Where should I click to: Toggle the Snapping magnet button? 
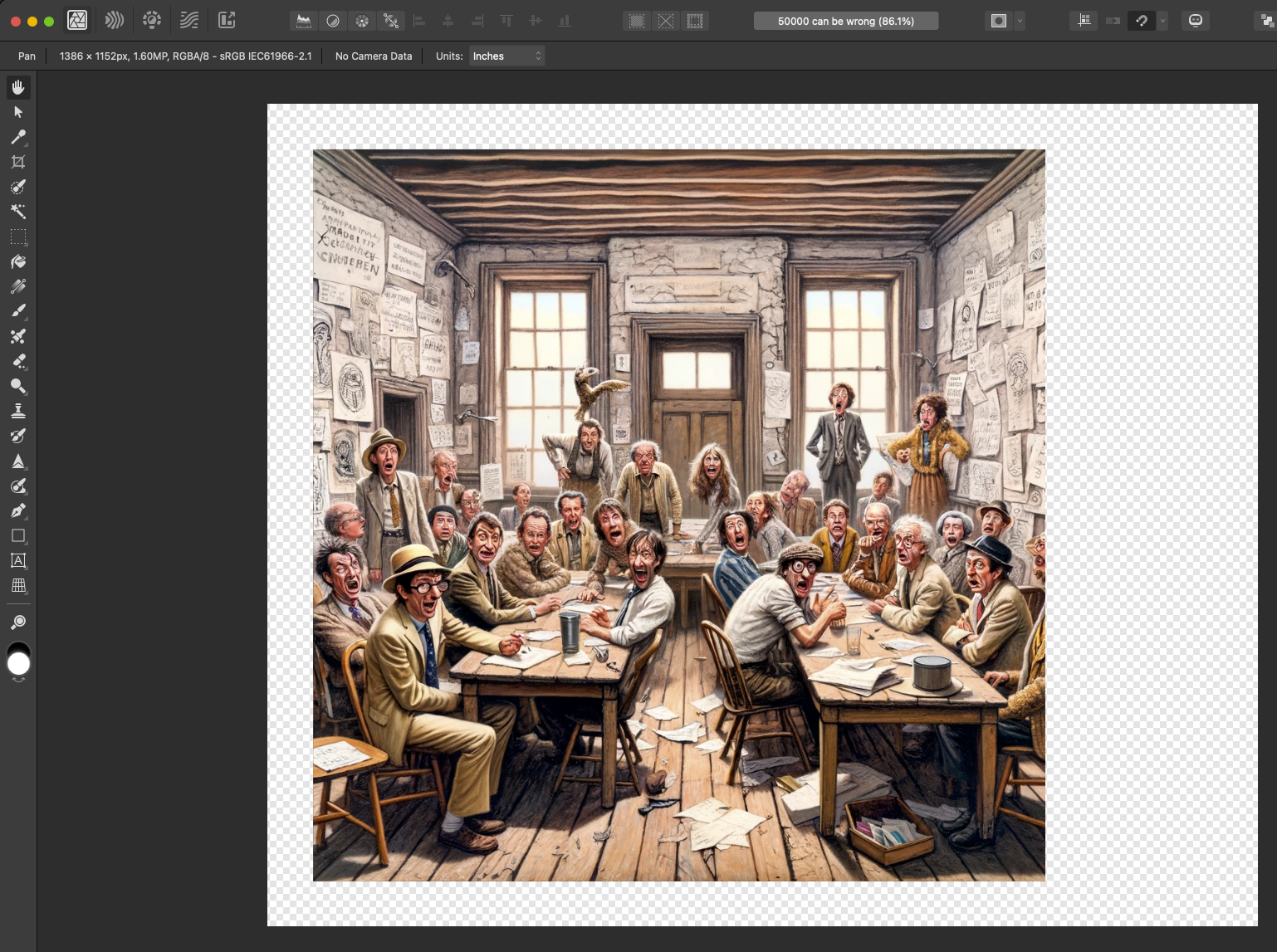pyautogui.click(x=1142, y=21)
